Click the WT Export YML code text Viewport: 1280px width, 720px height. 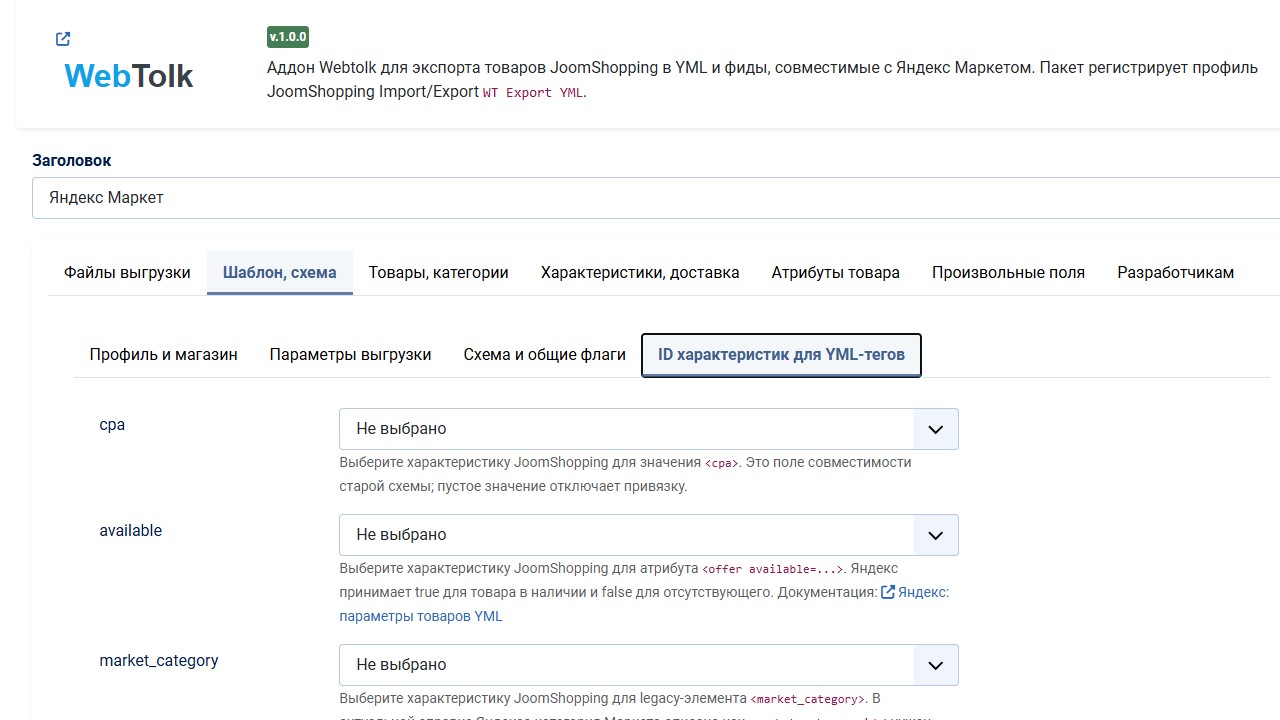[x=535, y=93]
